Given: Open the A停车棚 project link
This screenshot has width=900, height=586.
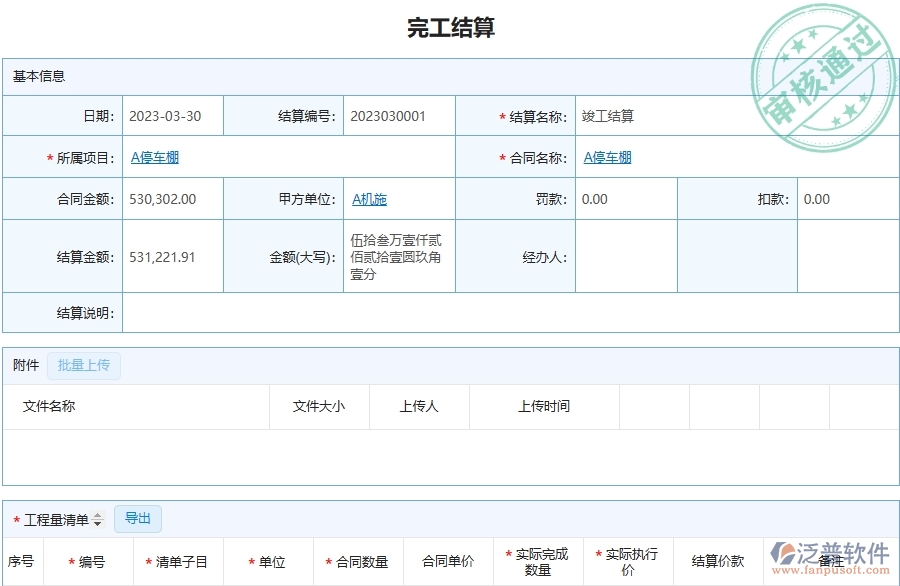Looking at the screenshot, I should click(154, 157).
